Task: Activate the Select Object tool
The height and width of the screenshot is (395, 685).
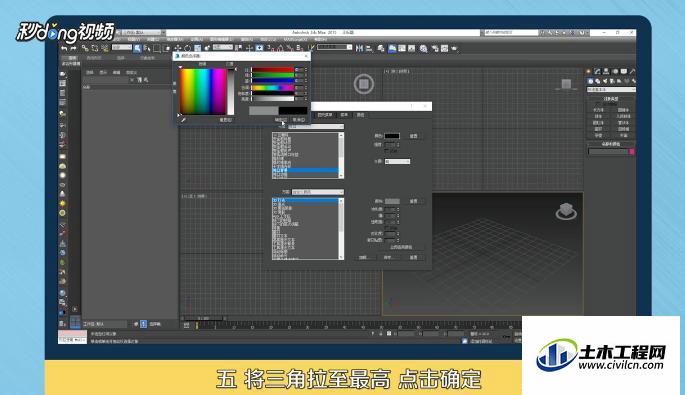Action: pos(137,48)
